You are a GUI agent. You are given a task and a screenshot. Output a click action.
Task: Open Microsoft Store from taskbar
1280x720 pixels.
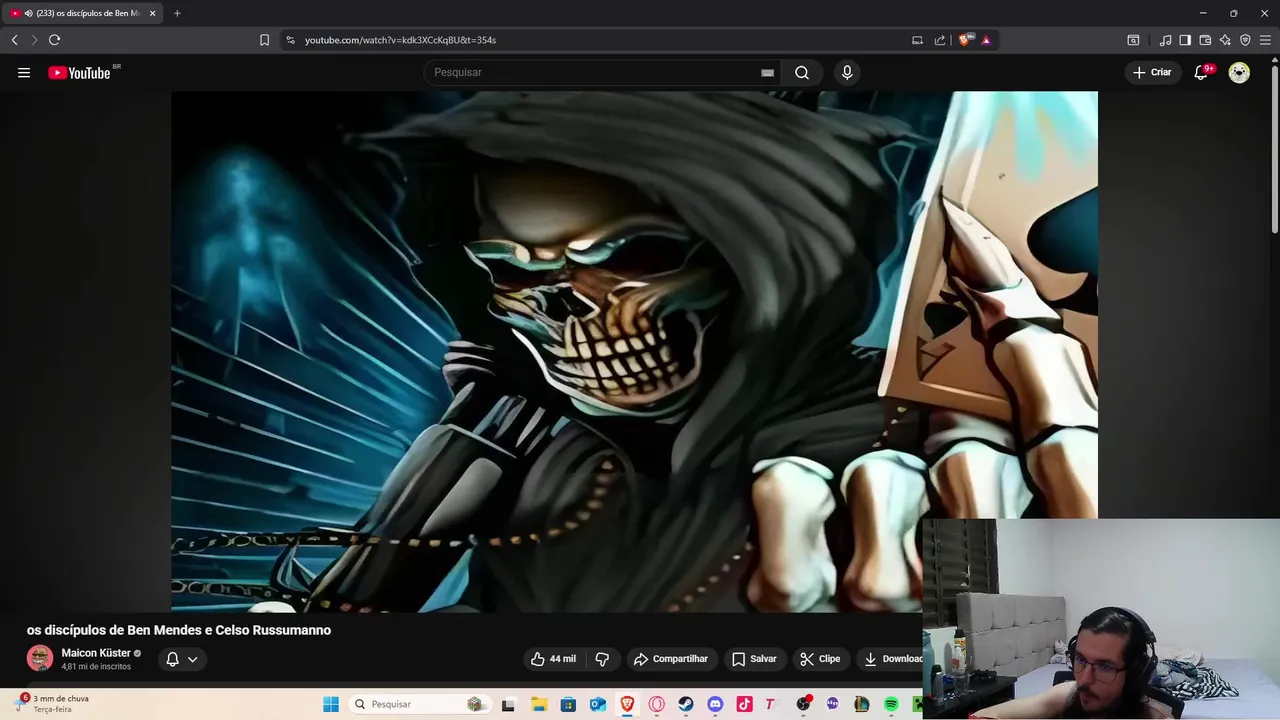click(568, 704)
